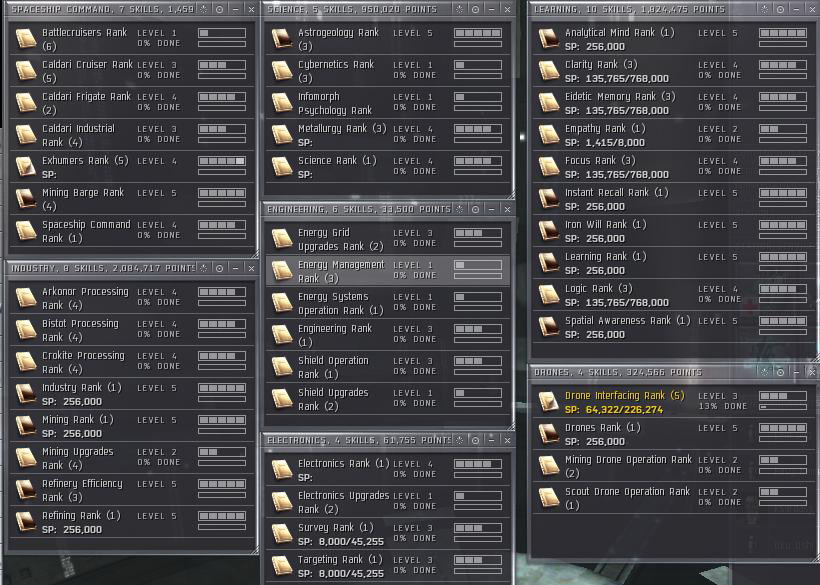Toggle the circle pin in Industry header

click(220, 268)
